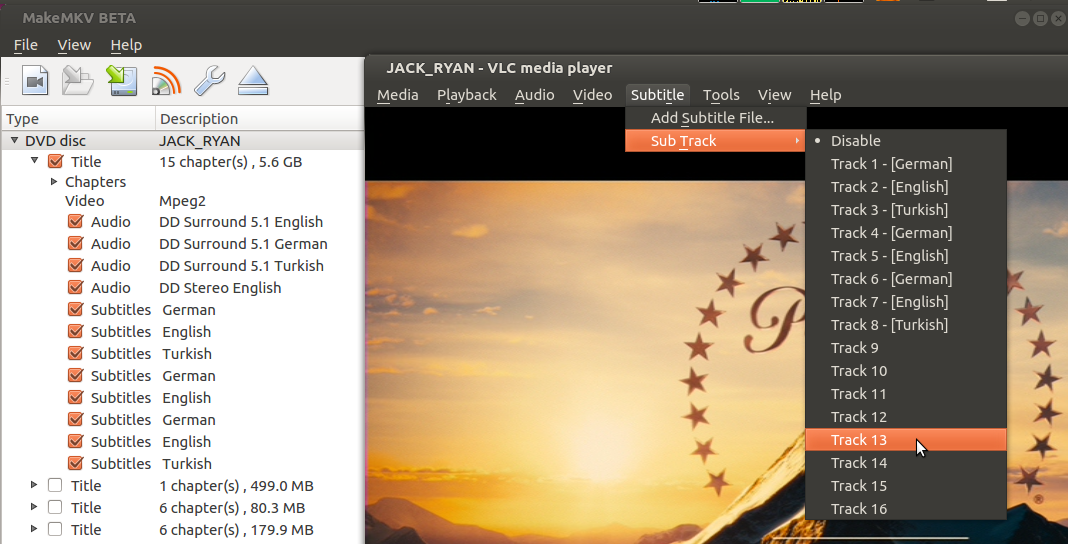
Task: Uncheck DD Stereo English audio
Action: coord(76,288)
